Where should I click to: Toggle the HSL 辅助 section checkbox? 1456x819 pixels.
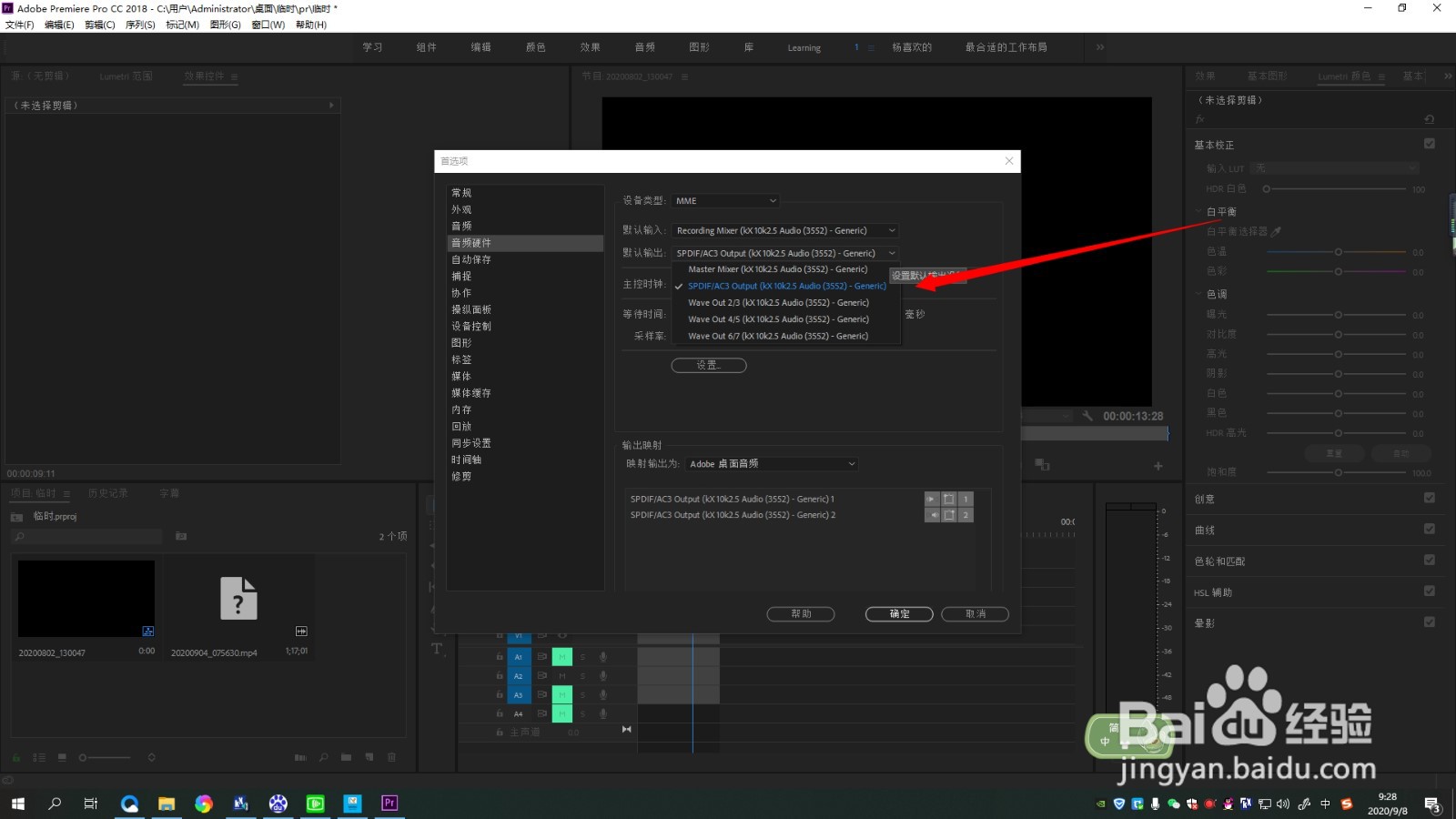(x=1430, y=591)
